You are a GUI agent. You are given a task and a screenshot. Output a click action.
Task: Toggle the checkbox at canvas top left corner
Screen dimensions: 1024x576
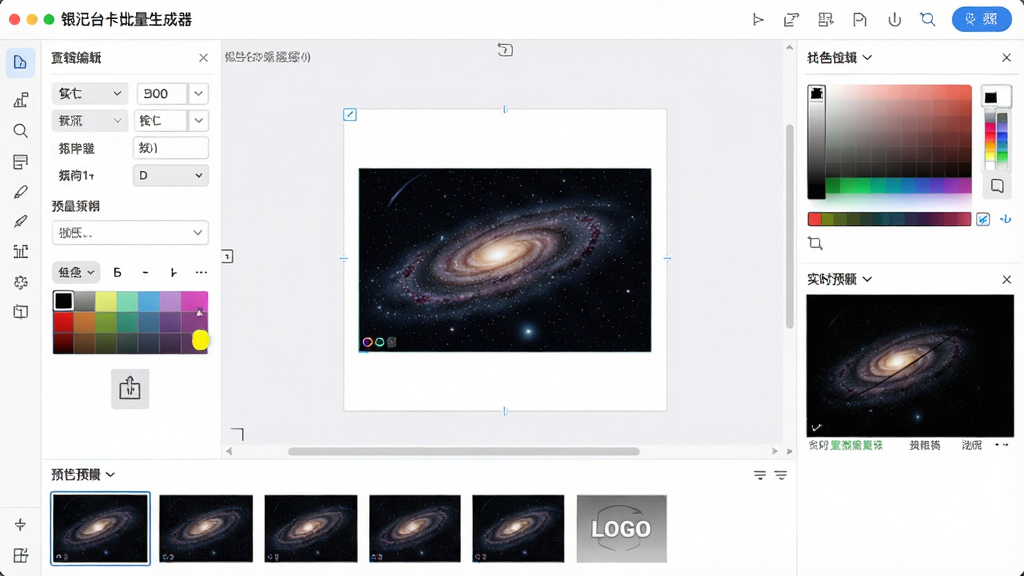[350, 115]
